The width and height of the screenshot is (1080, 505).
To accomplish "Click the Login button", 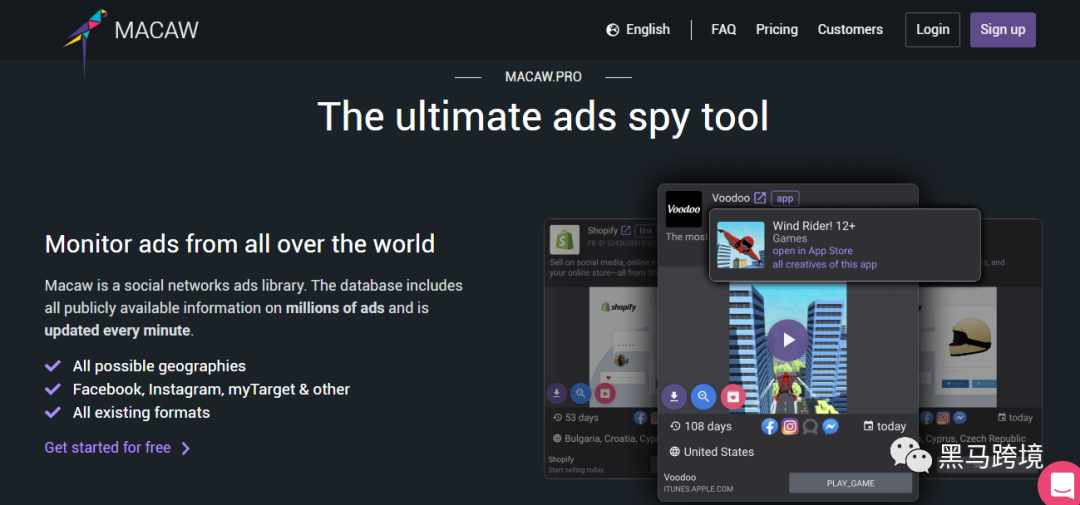I will coord(933,30).
